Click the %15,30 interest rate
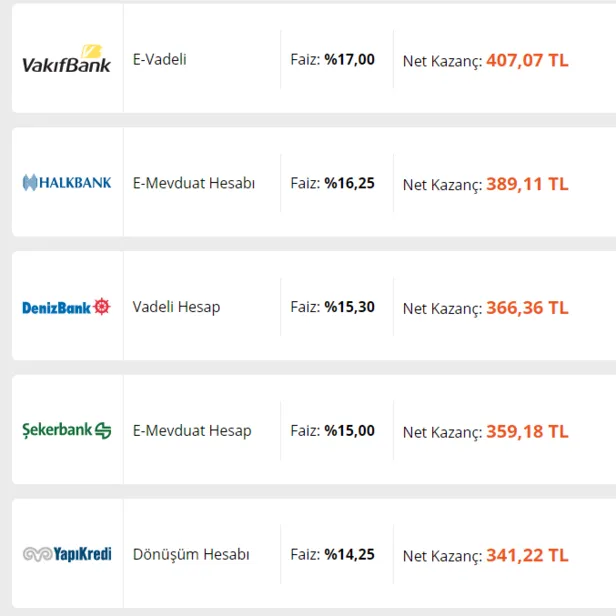 [349, 307]
